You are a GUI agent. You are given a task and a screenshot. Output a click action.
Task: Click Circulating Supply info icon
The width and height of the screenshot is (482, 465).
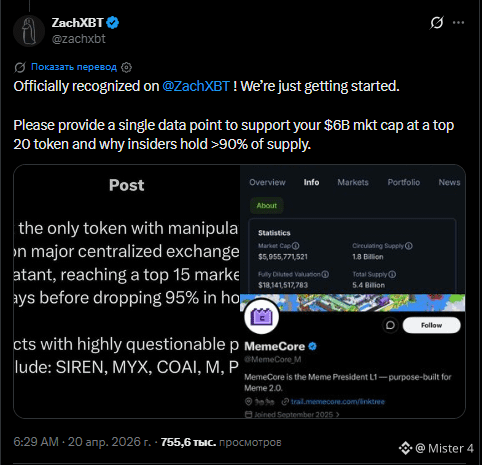point(409,246)
